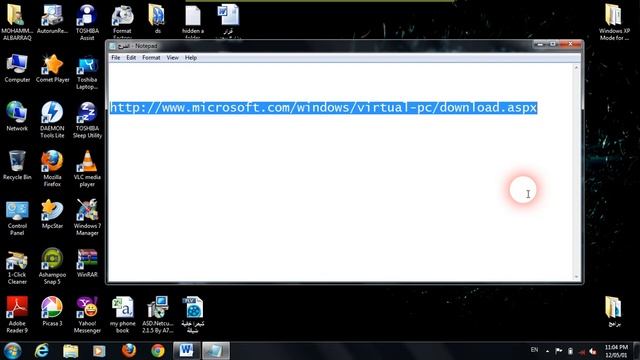Open the Windows Start menu

12,351
